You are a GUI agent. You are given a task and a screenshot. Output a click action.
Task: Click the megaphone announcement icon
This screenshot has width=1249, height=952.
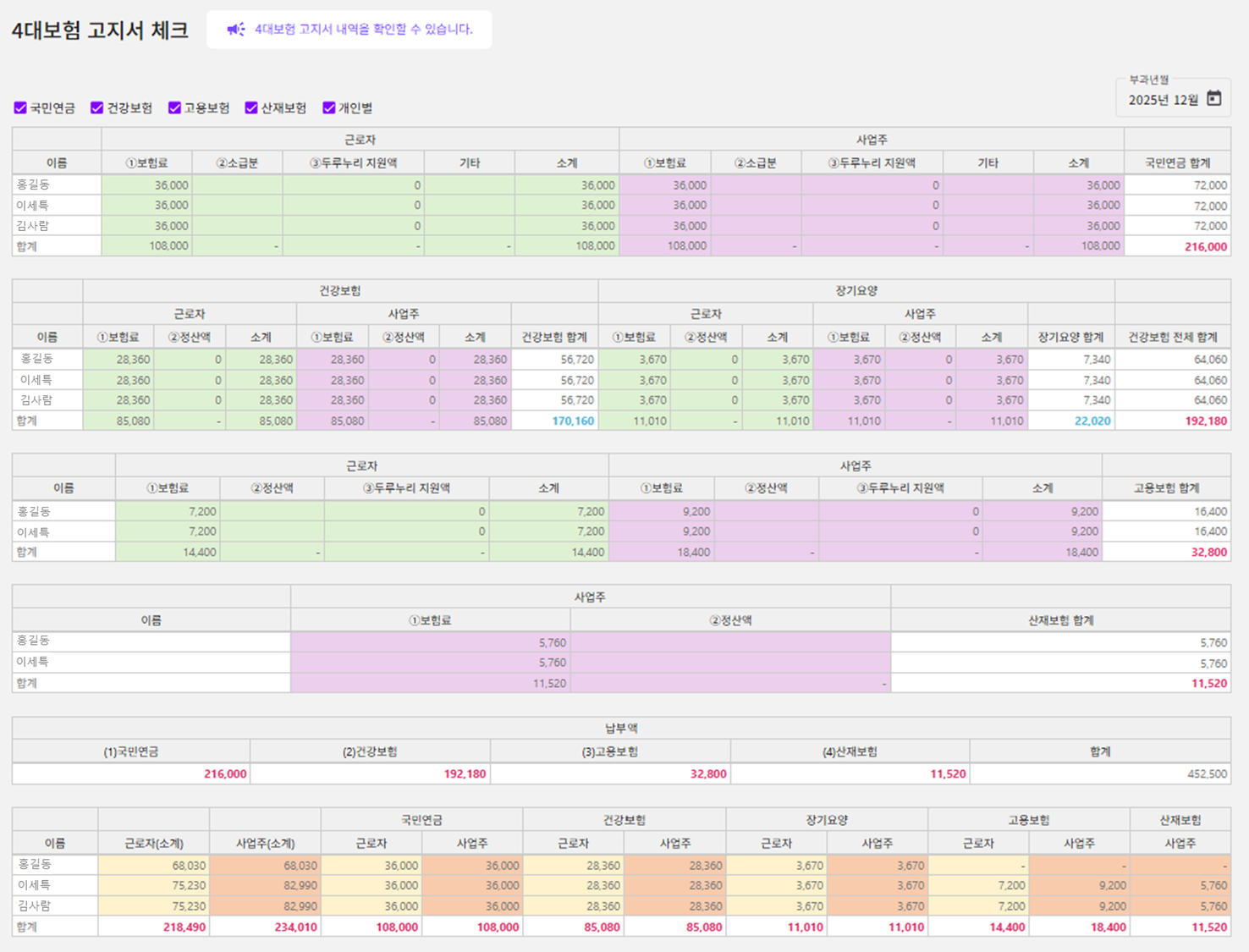pos(235,30)
